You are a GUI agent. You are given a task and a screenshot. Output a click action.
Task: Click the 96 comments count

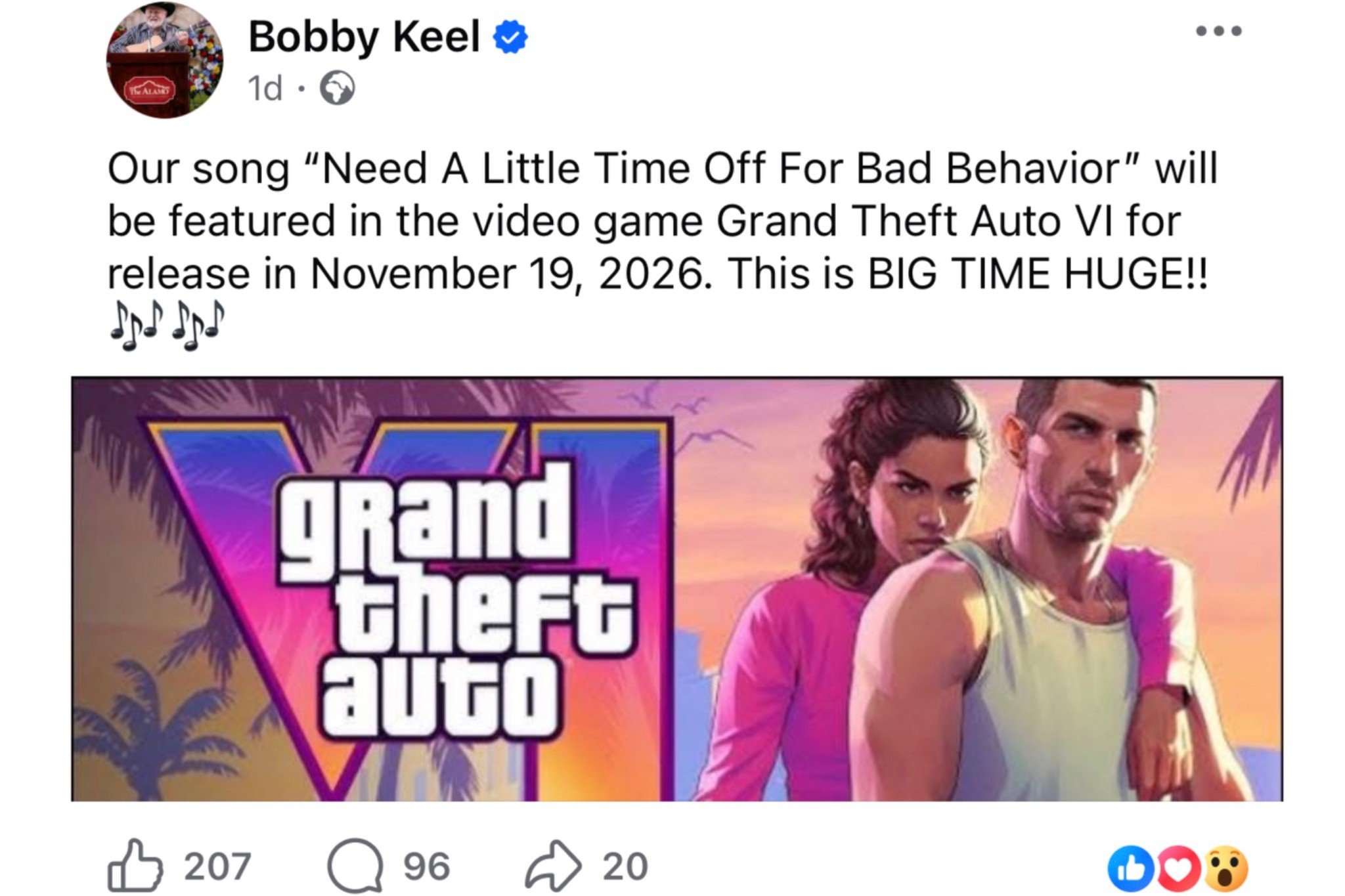pyautogui.click(x=427, y=866)
